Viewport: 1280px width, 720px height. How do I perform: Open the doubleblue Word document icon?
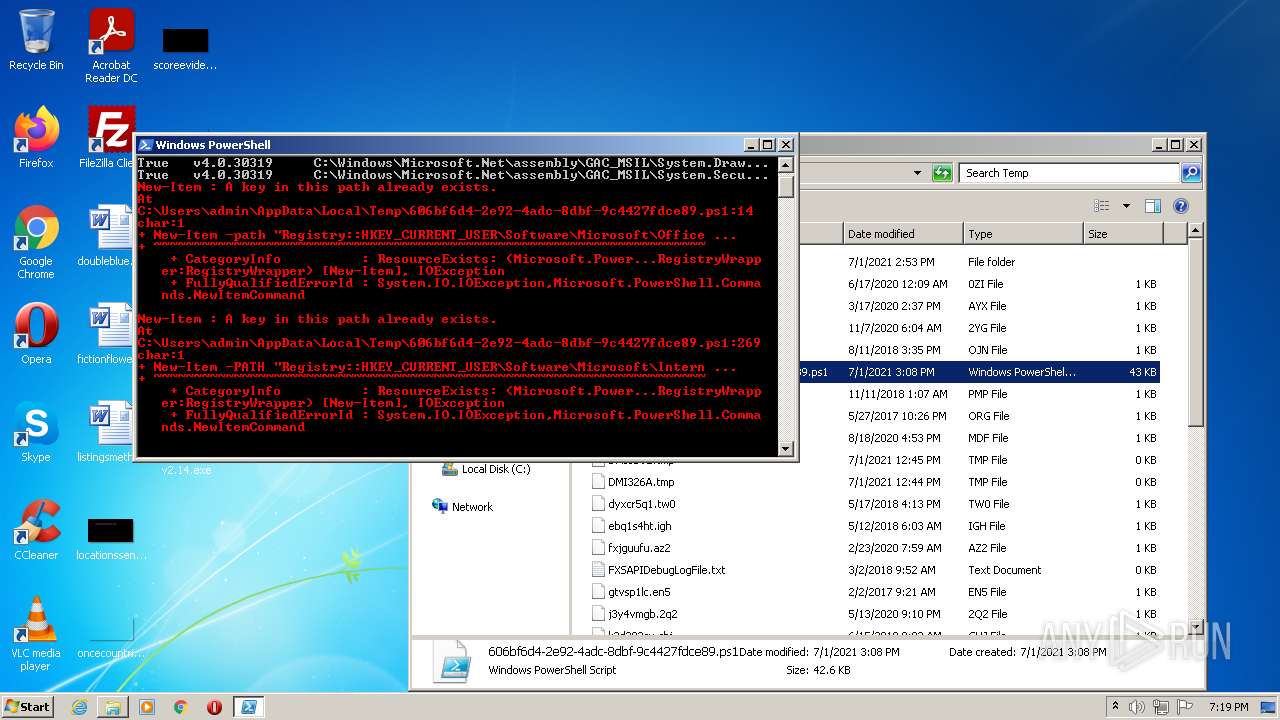pyautogui.click(x=108, y=236)
